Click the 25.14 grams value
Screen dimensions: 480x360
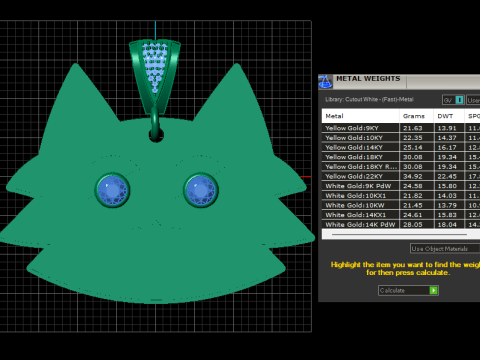tap(413, 147)
